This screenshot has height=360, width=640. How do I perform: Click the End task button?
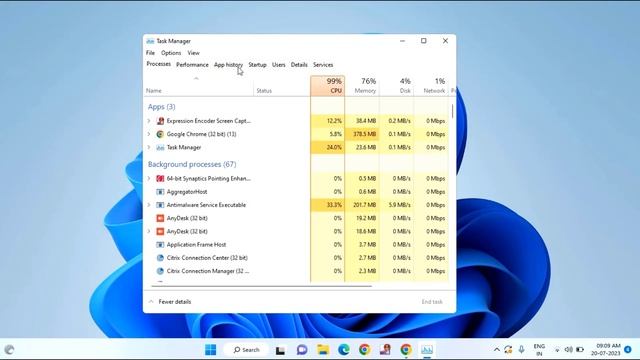432,302
